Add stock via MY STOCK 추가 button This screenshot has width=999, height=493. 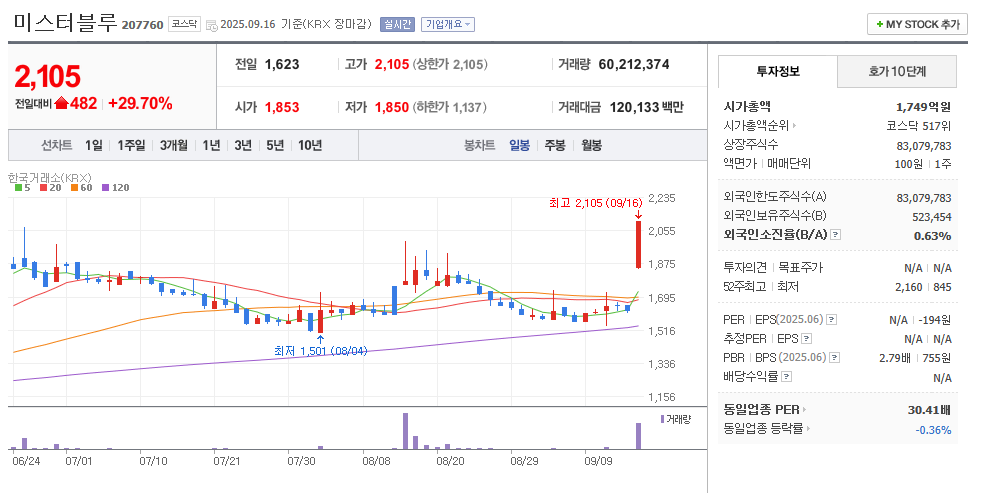point(917,24)
